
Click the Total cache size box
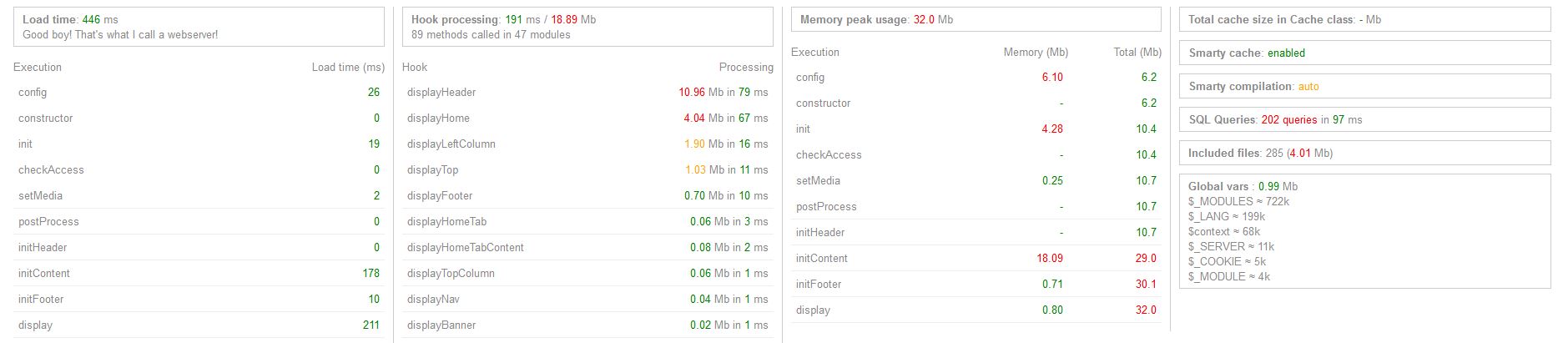click(1364, 19)
